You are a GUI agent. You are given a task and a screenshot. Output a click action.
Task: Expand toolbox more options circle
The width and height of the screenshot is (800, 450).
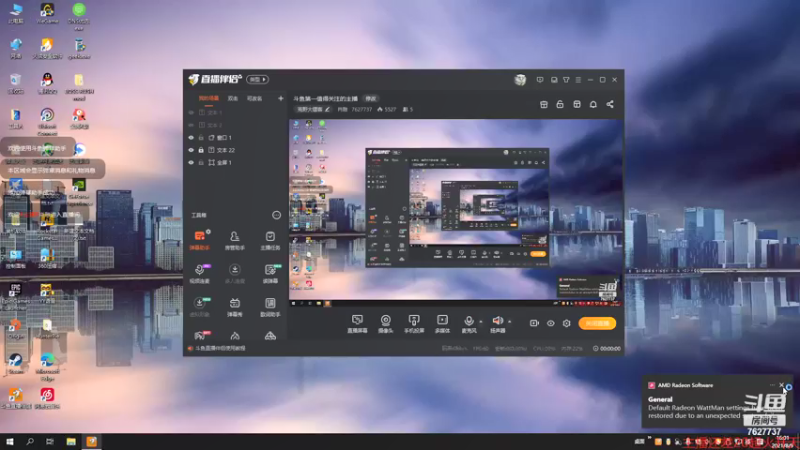(x=276, y=215)
